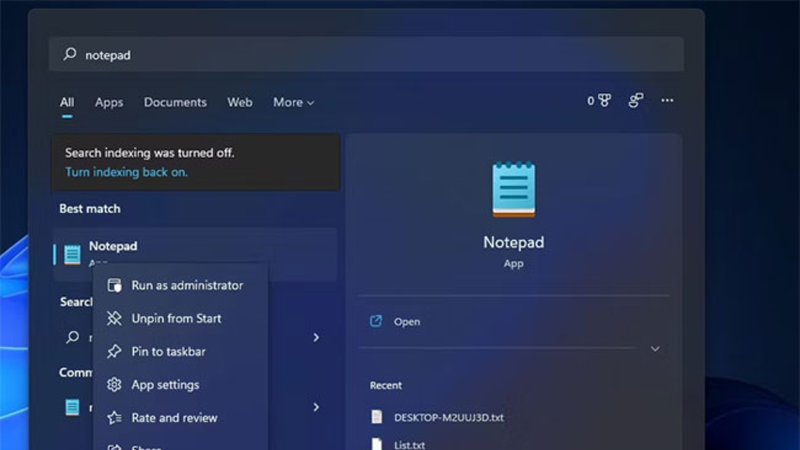This screenshot has height=450, width=800.
Task: Choose Pin to taskbar from context menu
Action: pyautogui.click(x=168, y=352)
